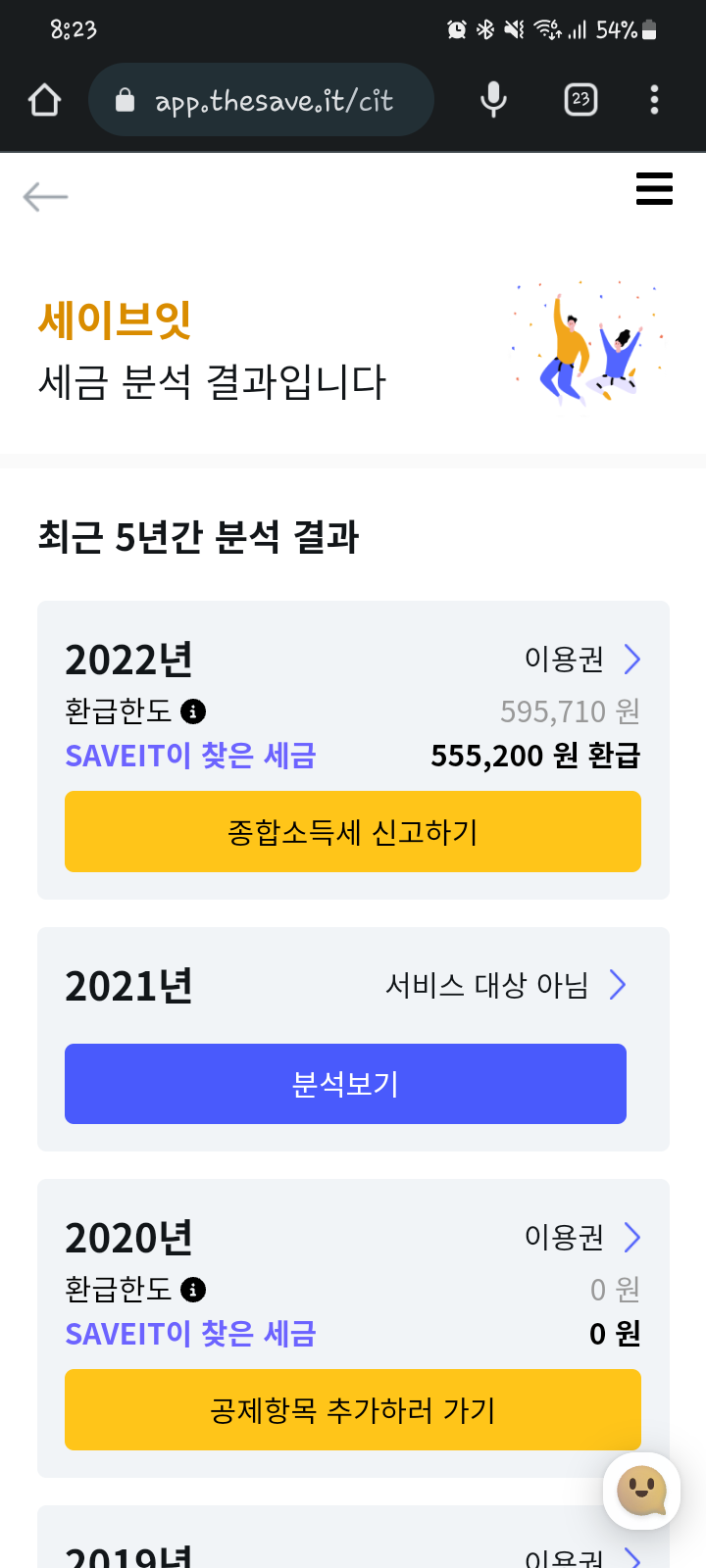Tap the celebrating people illustration
The image size is (706, 1568).
point(588,344)
